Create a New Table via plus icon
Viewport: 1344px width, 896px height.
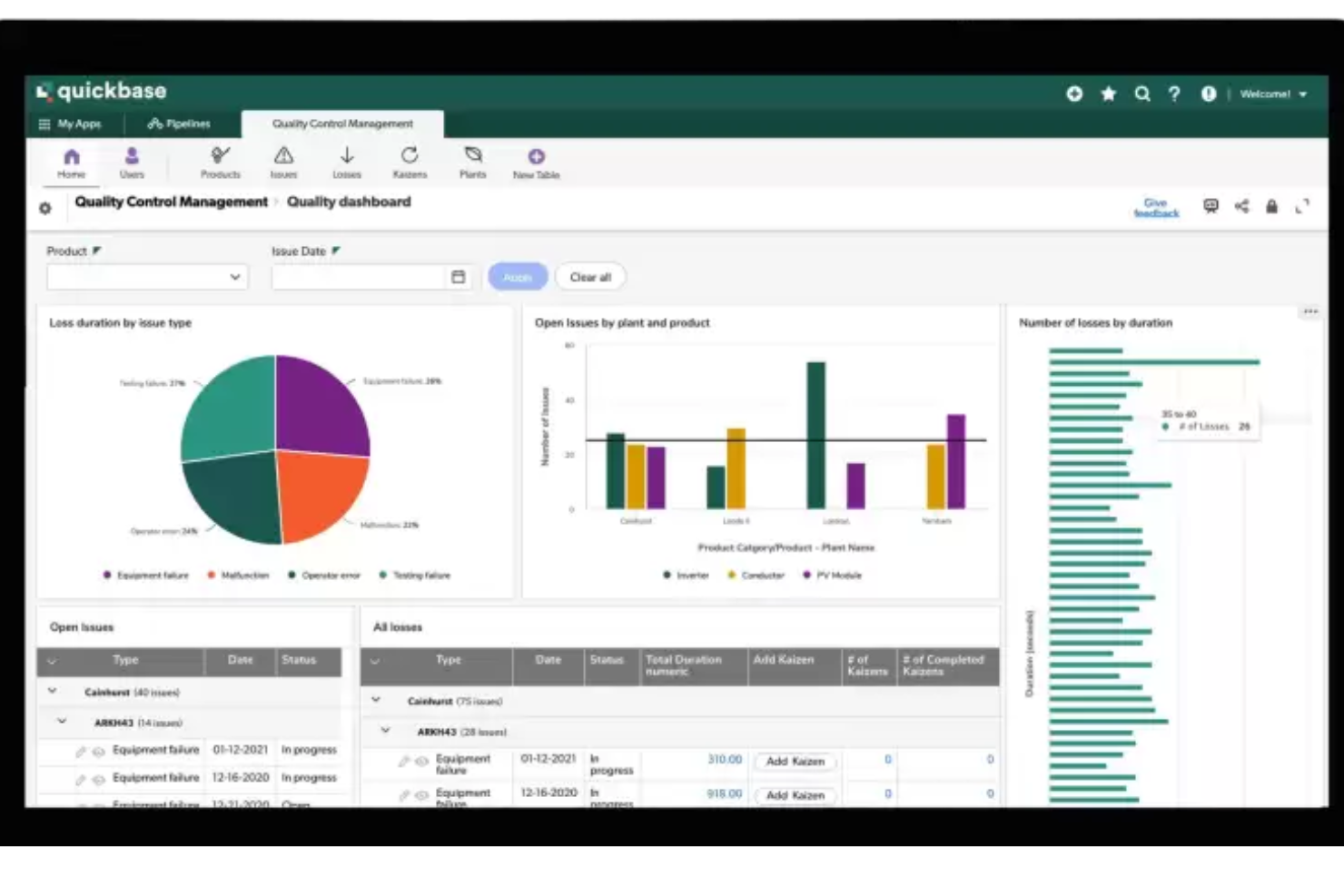tap(535, 154)
